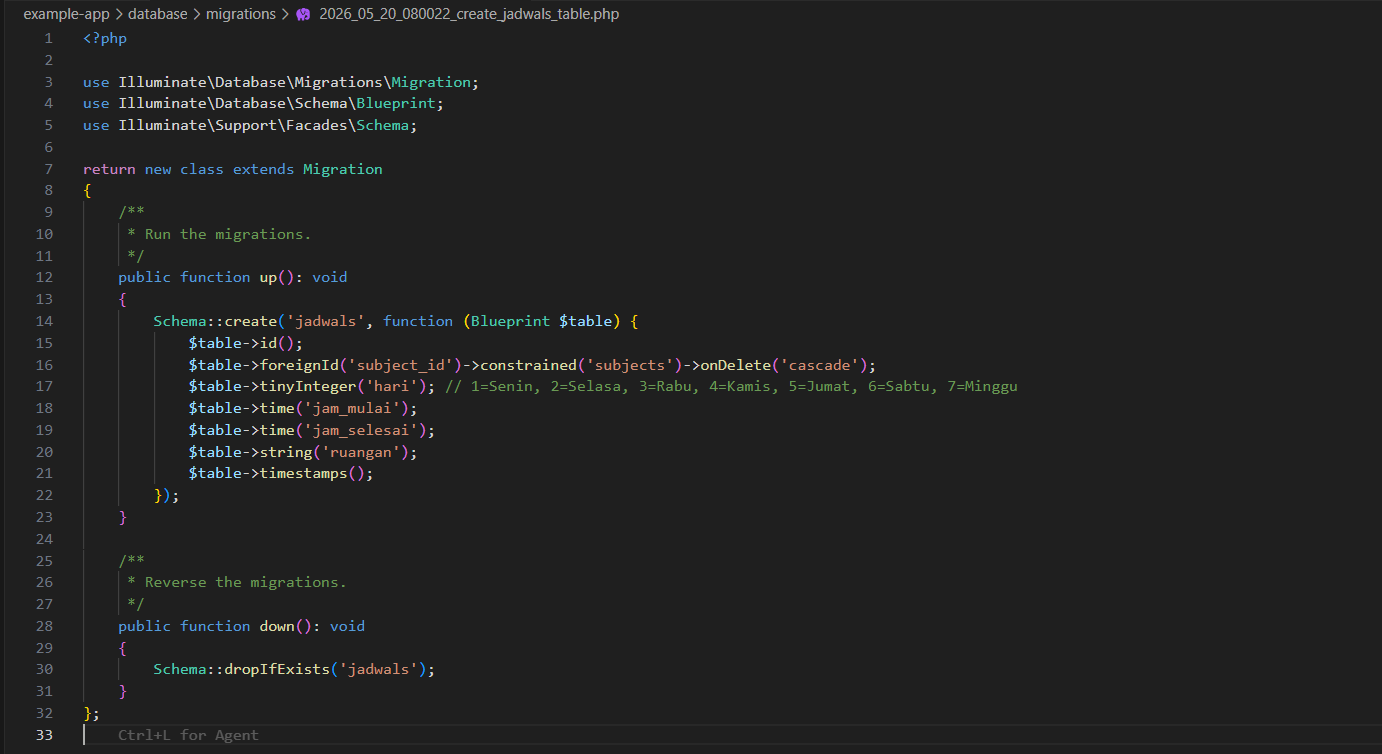Click the return keyword on line 7
The image size is (1382, 754).
coord(109,169)
